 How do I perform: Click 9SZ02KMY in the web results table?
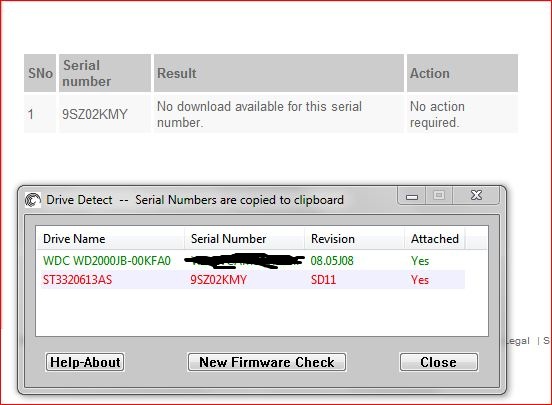coord(95,114)
